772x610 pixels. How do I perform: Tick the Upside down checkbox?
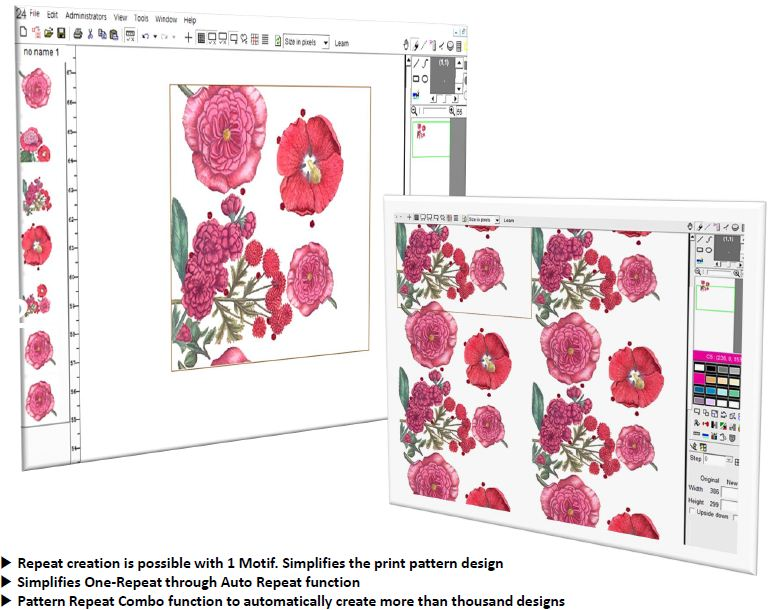click(692, 511)
